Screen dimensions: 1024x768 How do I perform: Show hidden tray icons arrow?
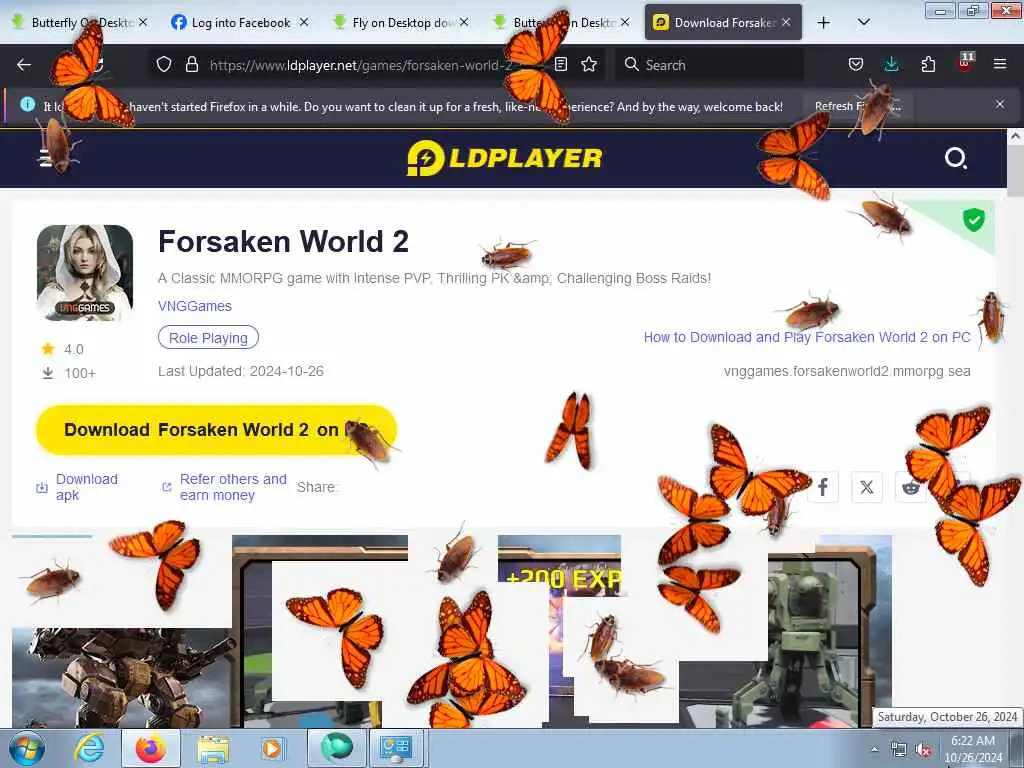(874, 750)
